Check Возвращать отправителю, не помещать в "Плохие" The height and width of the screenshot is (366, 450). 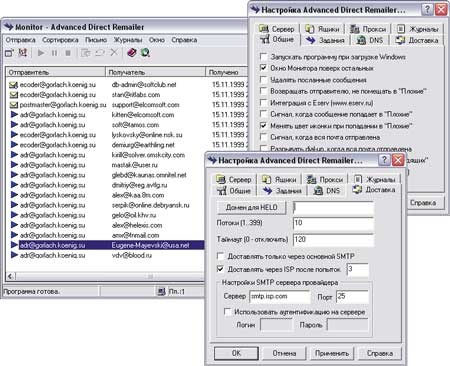[x=264, y=91]
